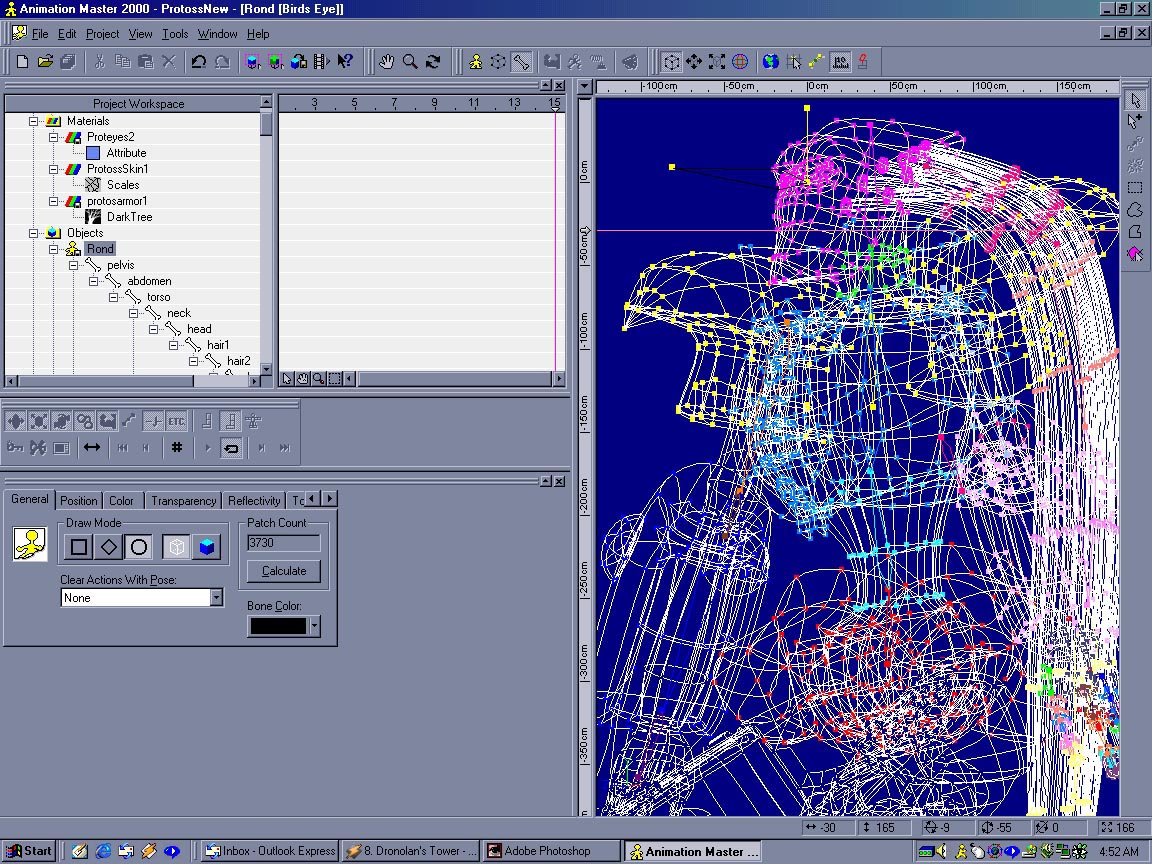Click the Open folder icon in toolbar
This screenshot has height=864, width=1152.
(x=45, y=62)
